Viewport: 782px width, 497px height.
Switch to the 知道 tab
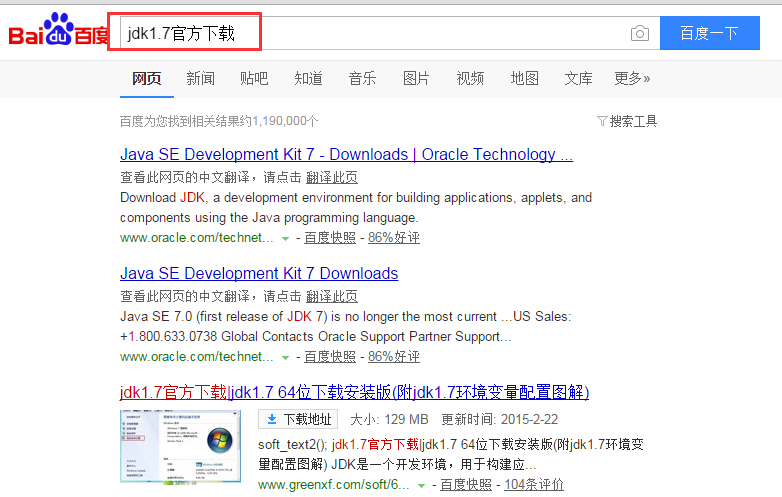point(308,78)
